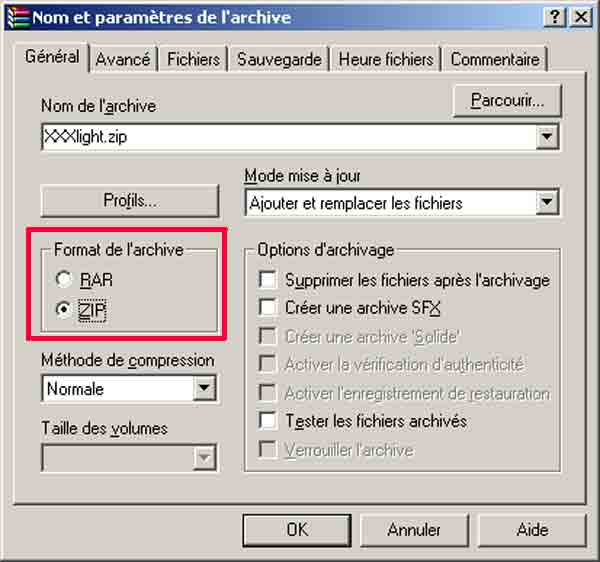600x562 pixels.
Task: Open the Commentaire tab
Action: pyautogui.click(x=495, y=59)
